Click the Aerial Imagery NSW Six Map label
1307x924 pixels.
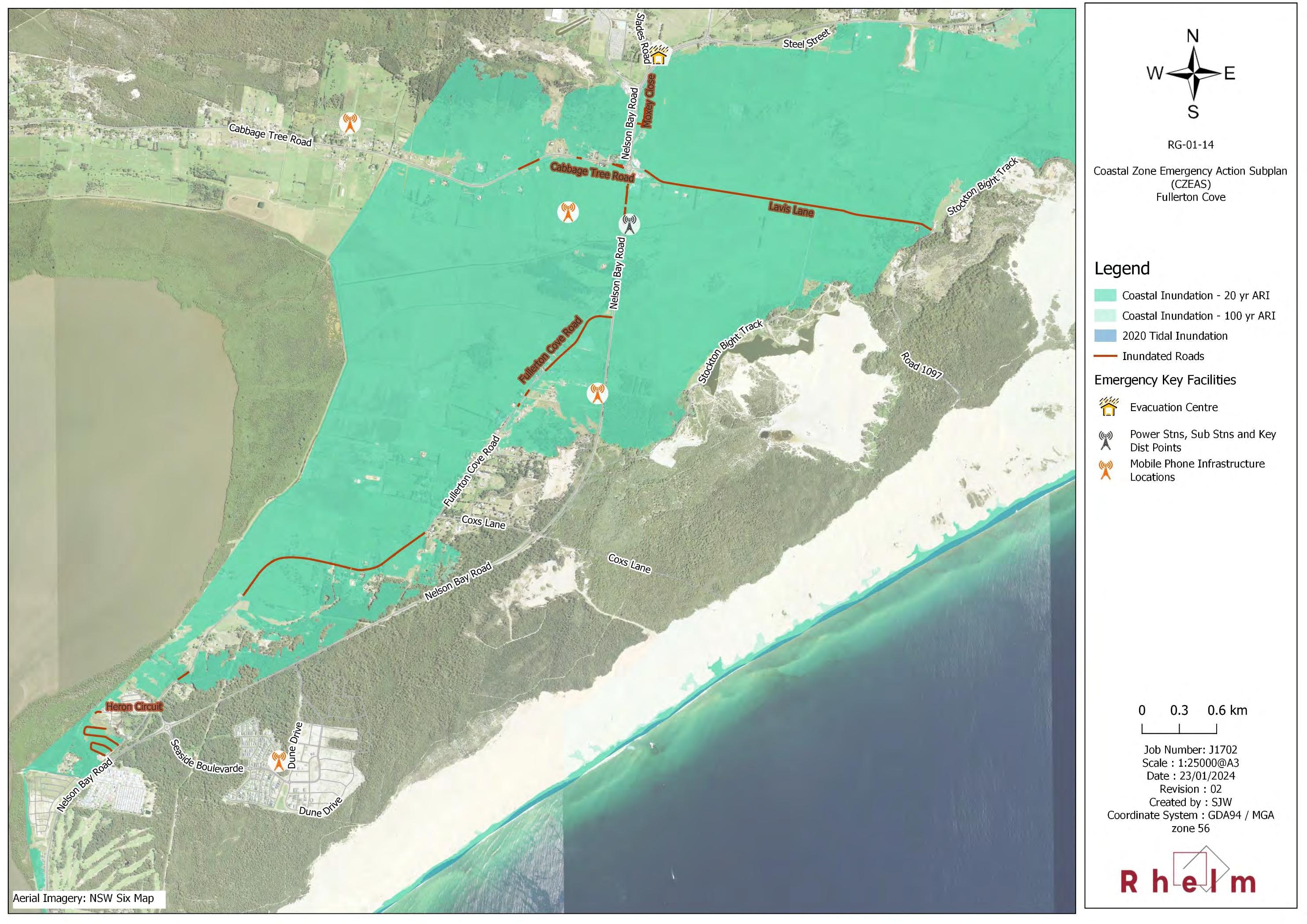click(84, 898)
